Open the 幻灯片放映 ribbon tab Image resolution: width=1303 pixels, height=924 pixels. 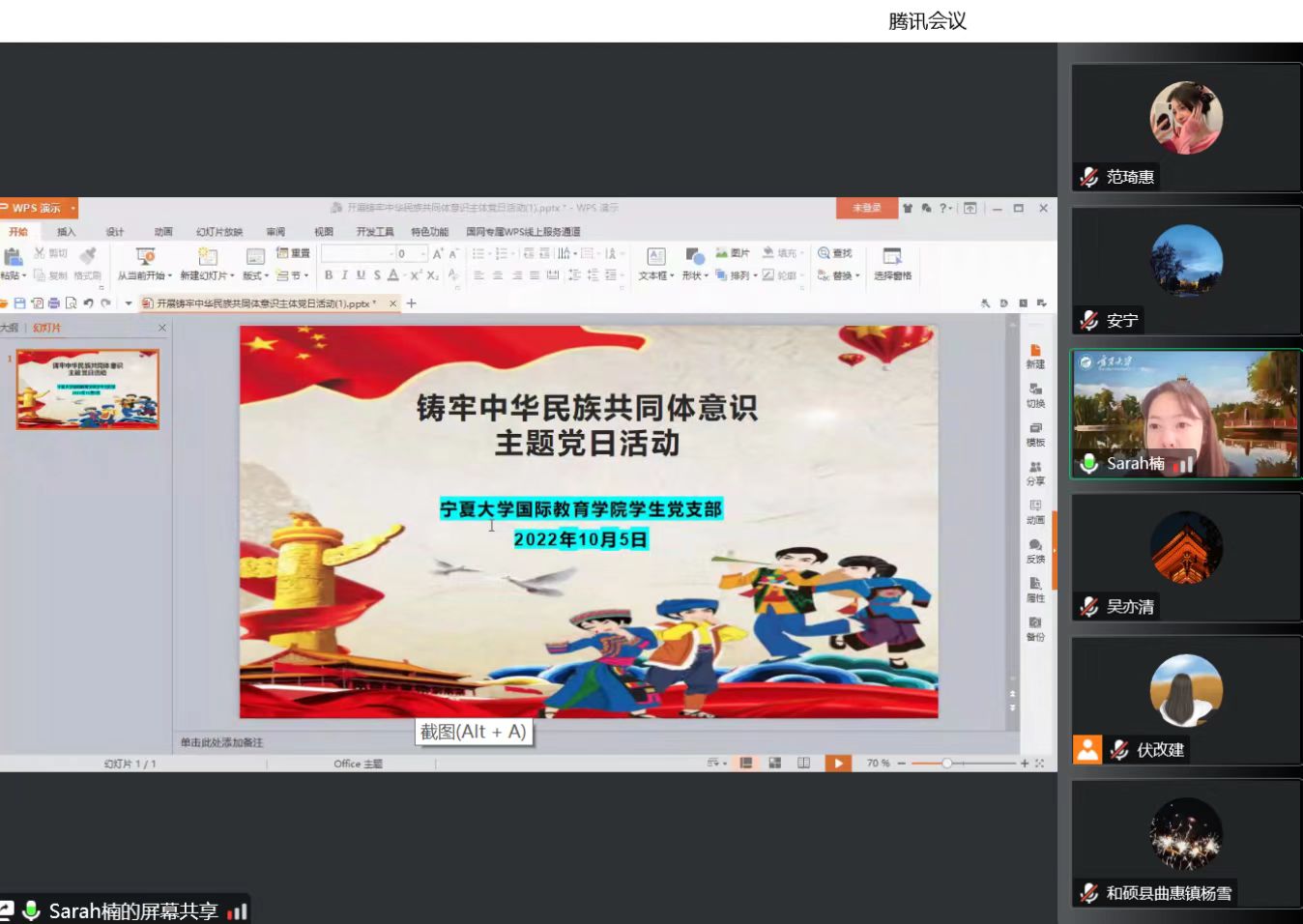pos(219,232)
